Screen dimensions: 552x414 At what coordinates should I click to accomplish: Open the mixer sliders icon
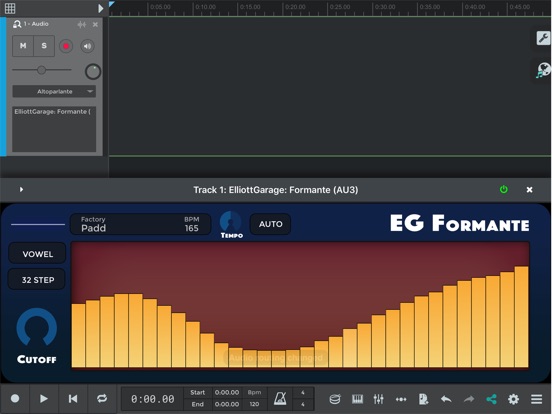pyautogui.click(x=379, y=399)
